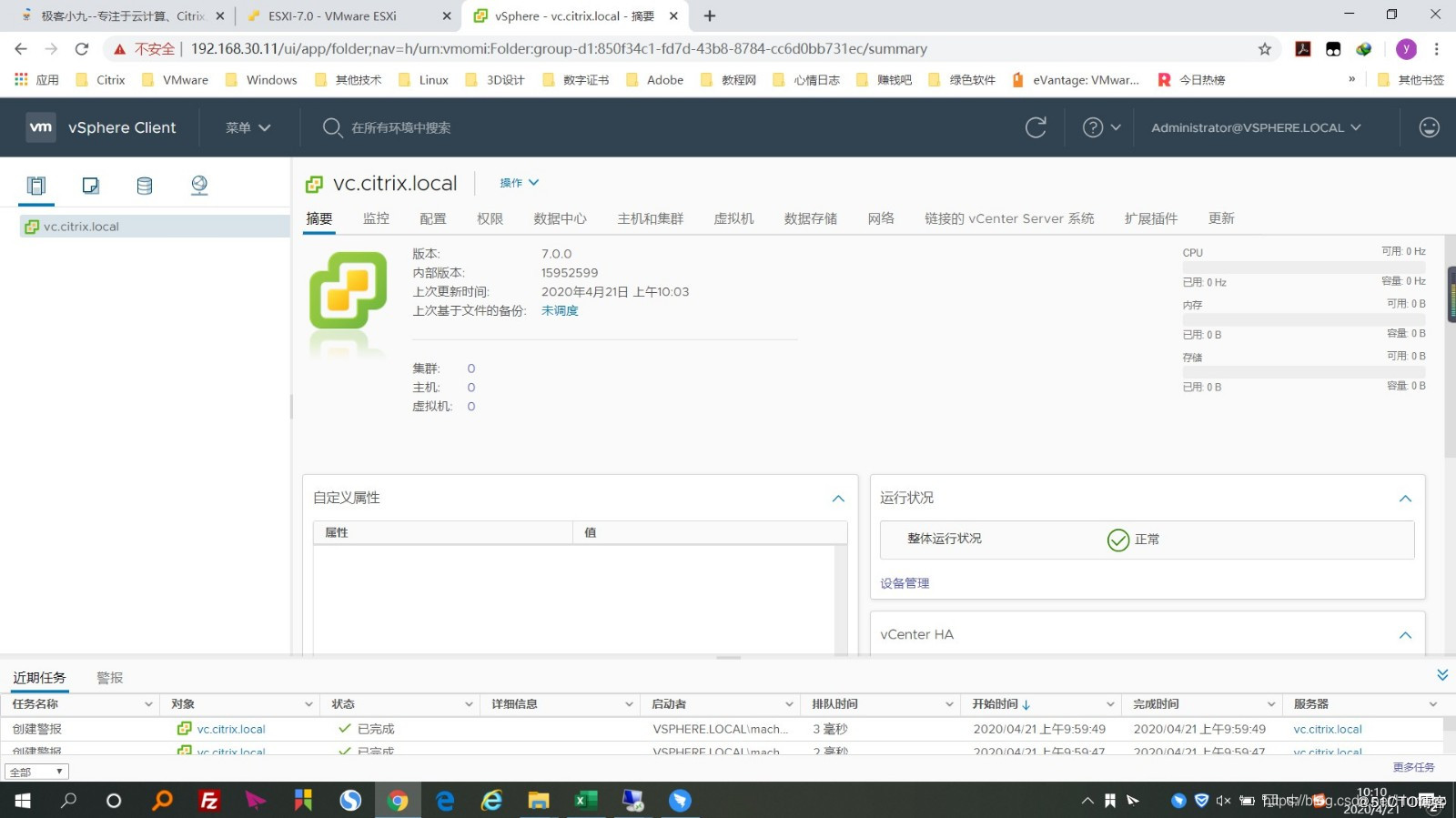1456x818 pixels.
Task: Click the 正常 overall health status
Action: [x=1133, y=540]
